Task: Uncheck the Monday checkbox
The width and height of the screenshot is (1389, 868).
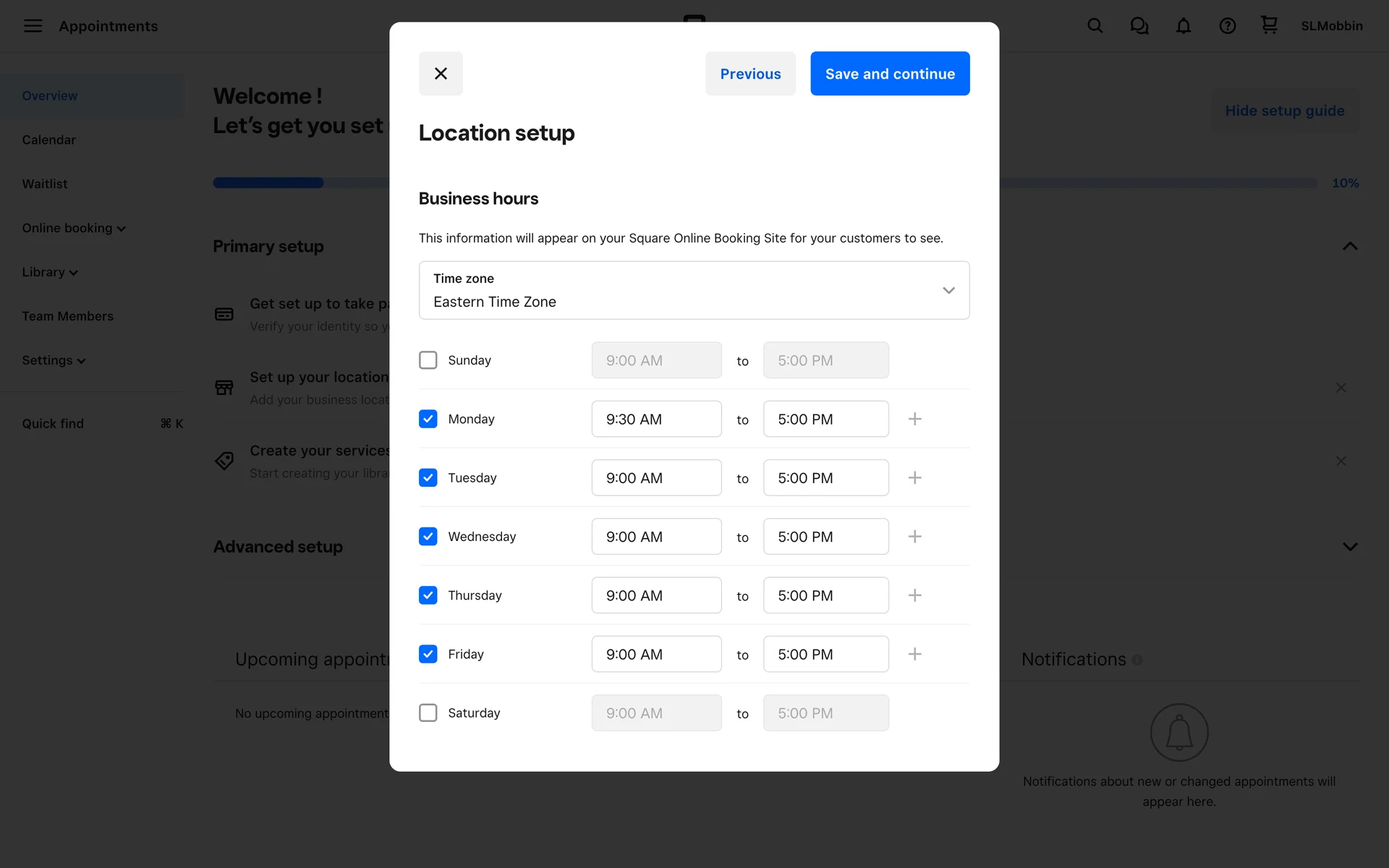Action: [428, 419]
